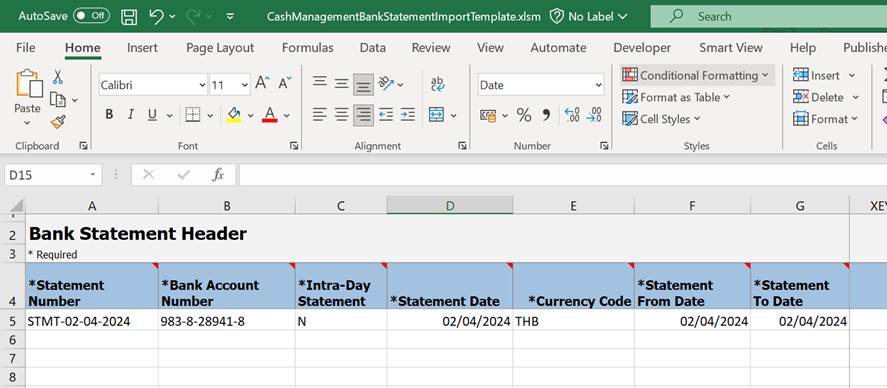
Task: Click the Insert cells button
Action: coord(817,75)
